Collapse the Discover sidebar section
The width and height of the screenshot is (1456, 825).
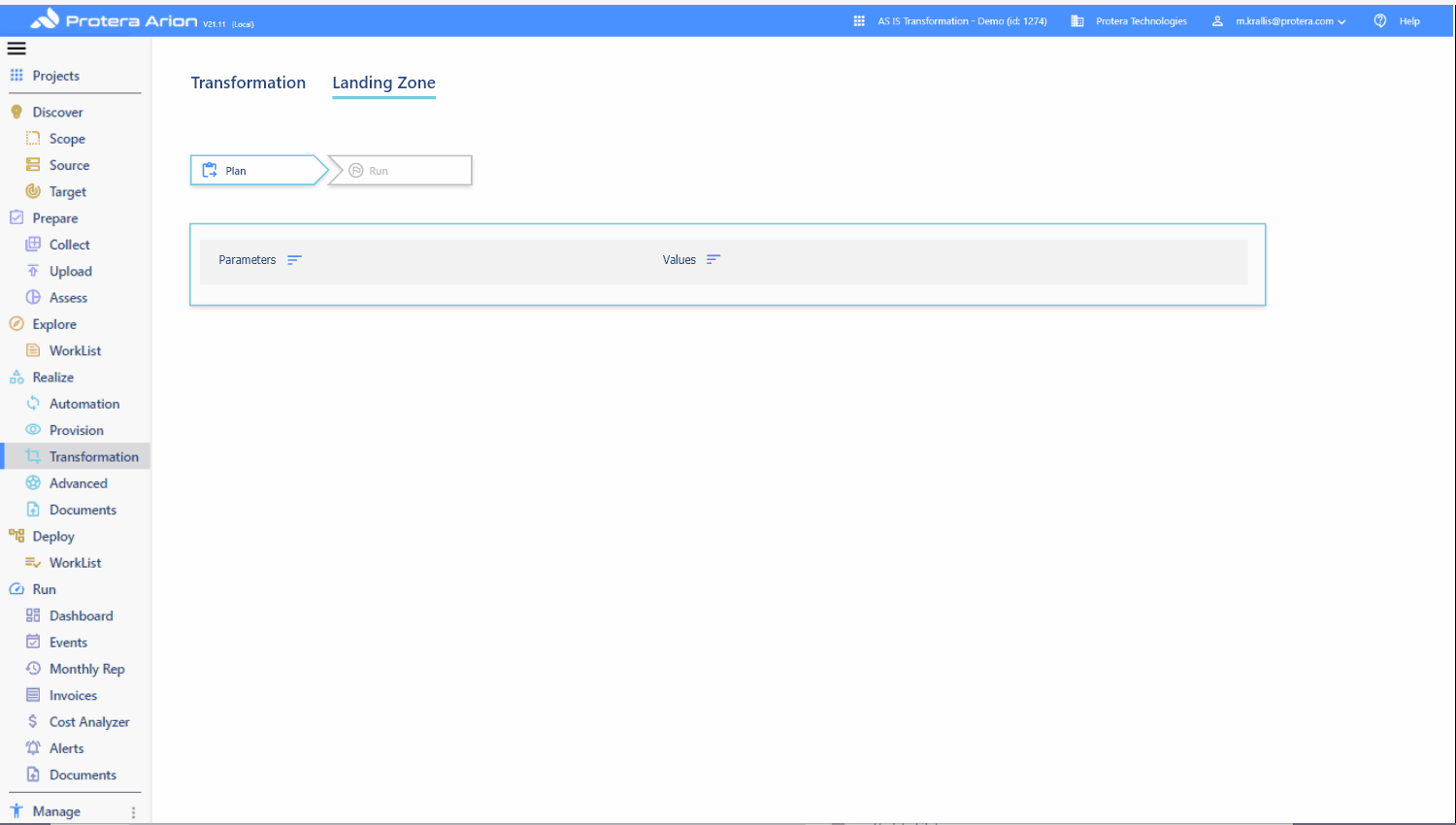point(57,113)
